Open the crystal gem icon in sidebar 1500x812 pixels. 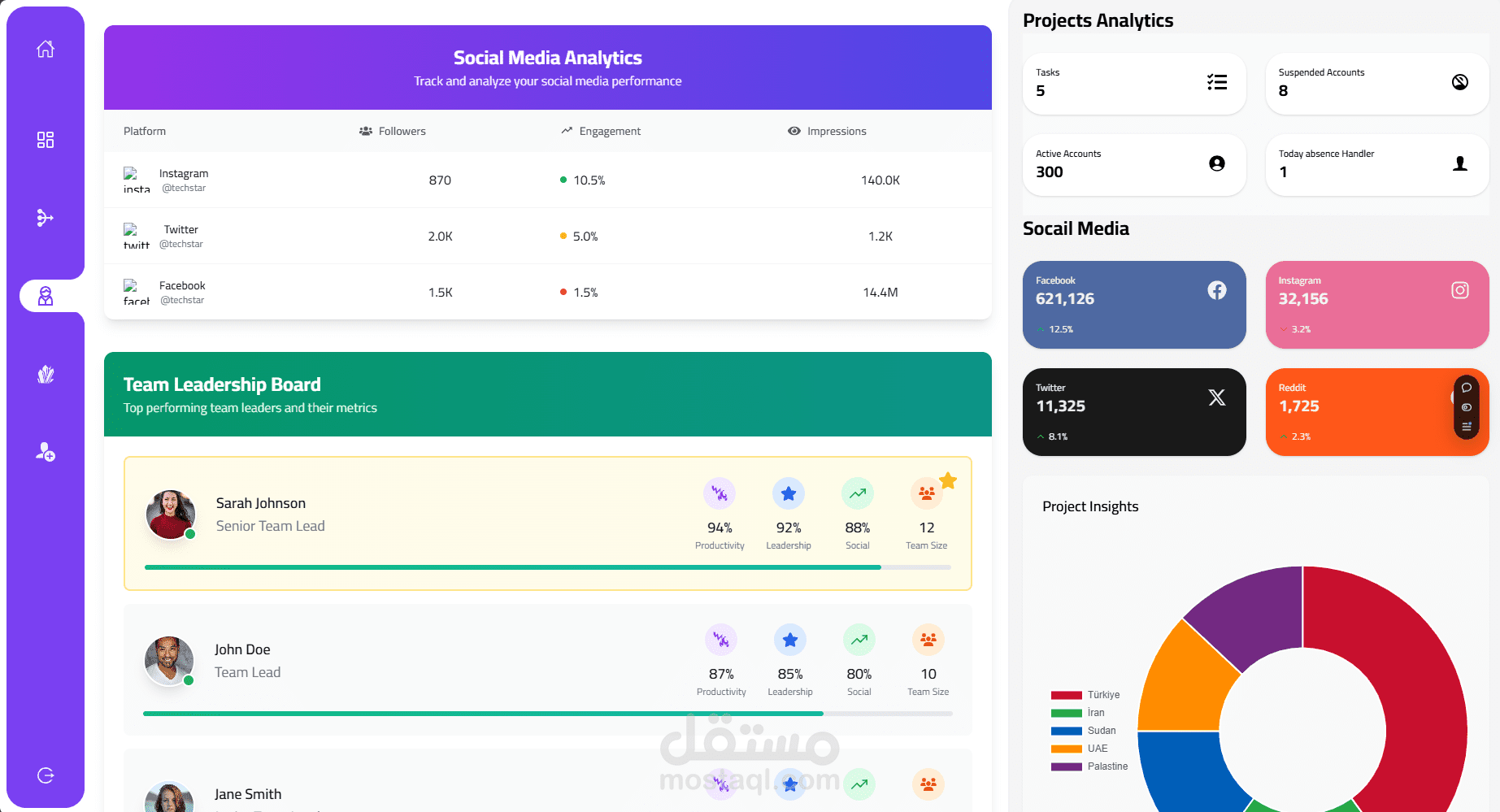(46, 374)
